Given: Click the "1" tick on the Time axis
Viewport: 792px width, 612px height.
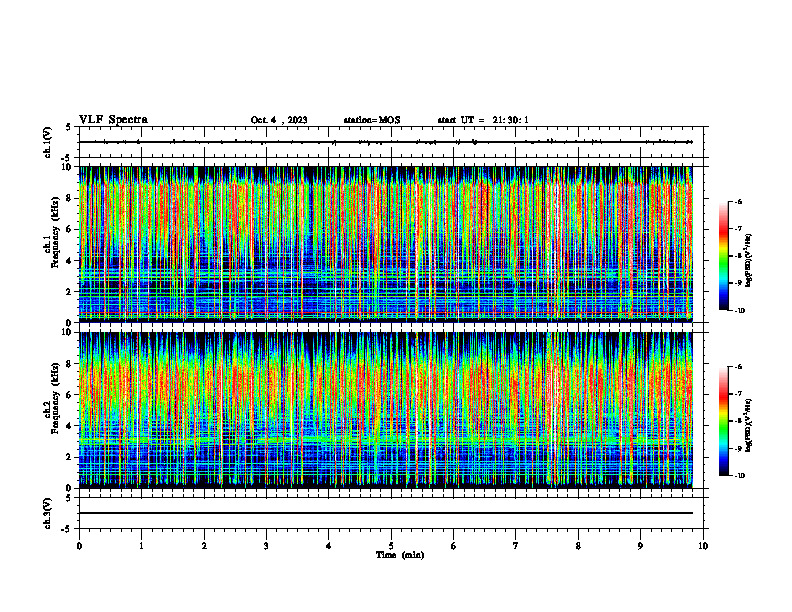Looking at the screenshot, I should coord(141,546).
